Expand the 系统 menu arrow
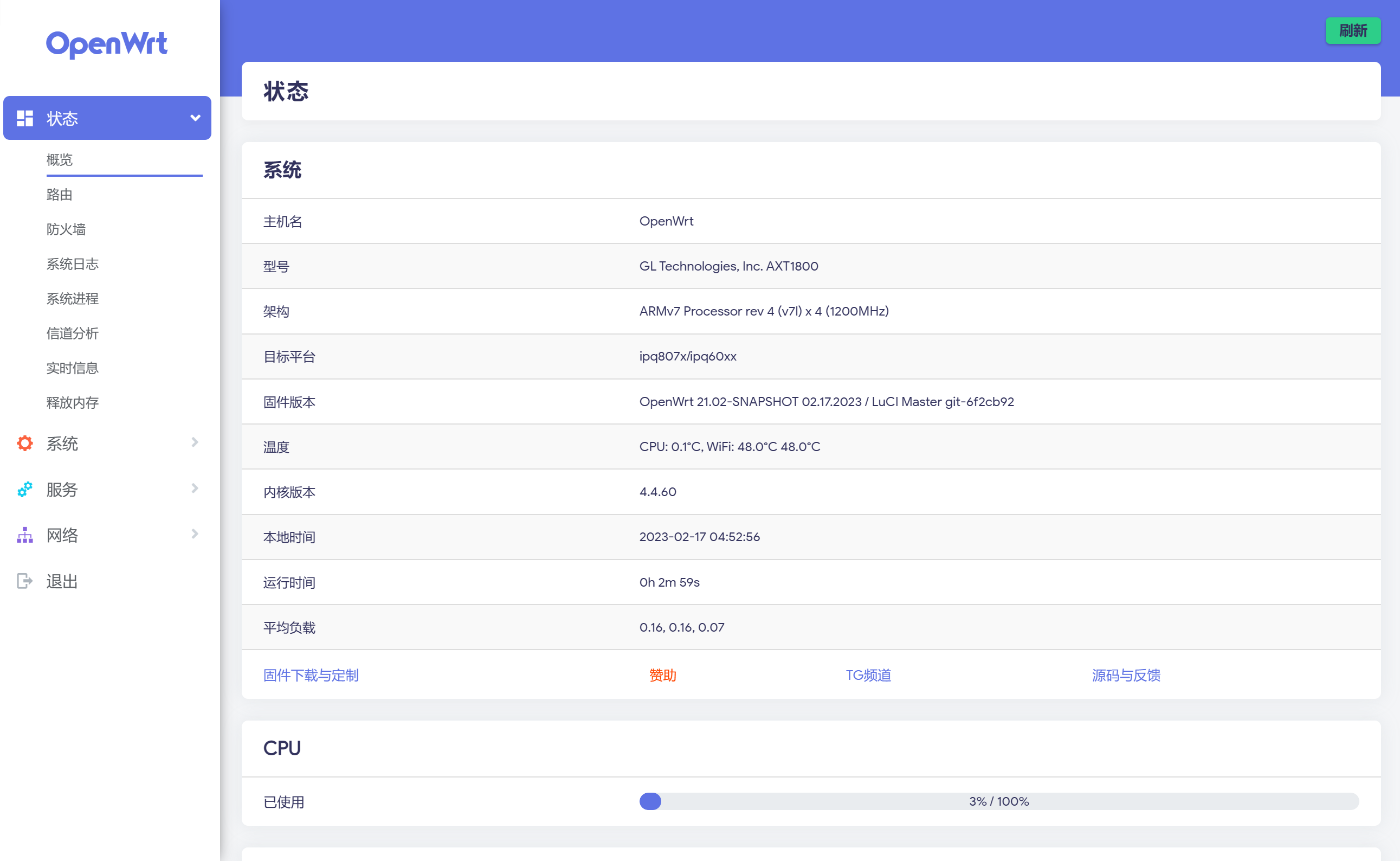Viewport: 1400px width, 861px height. pyautogui.click(x=195, y=442)
